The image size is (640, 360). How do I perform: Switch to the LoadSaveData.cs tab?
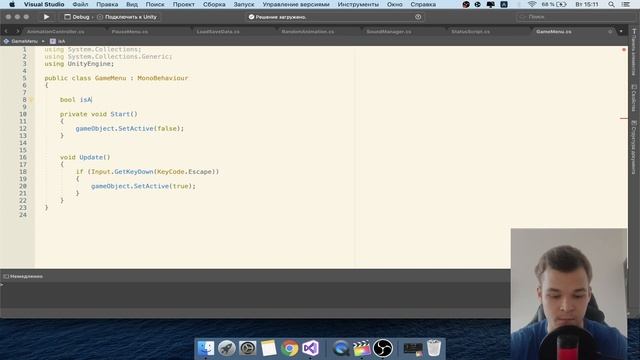(x=218, y=31)
